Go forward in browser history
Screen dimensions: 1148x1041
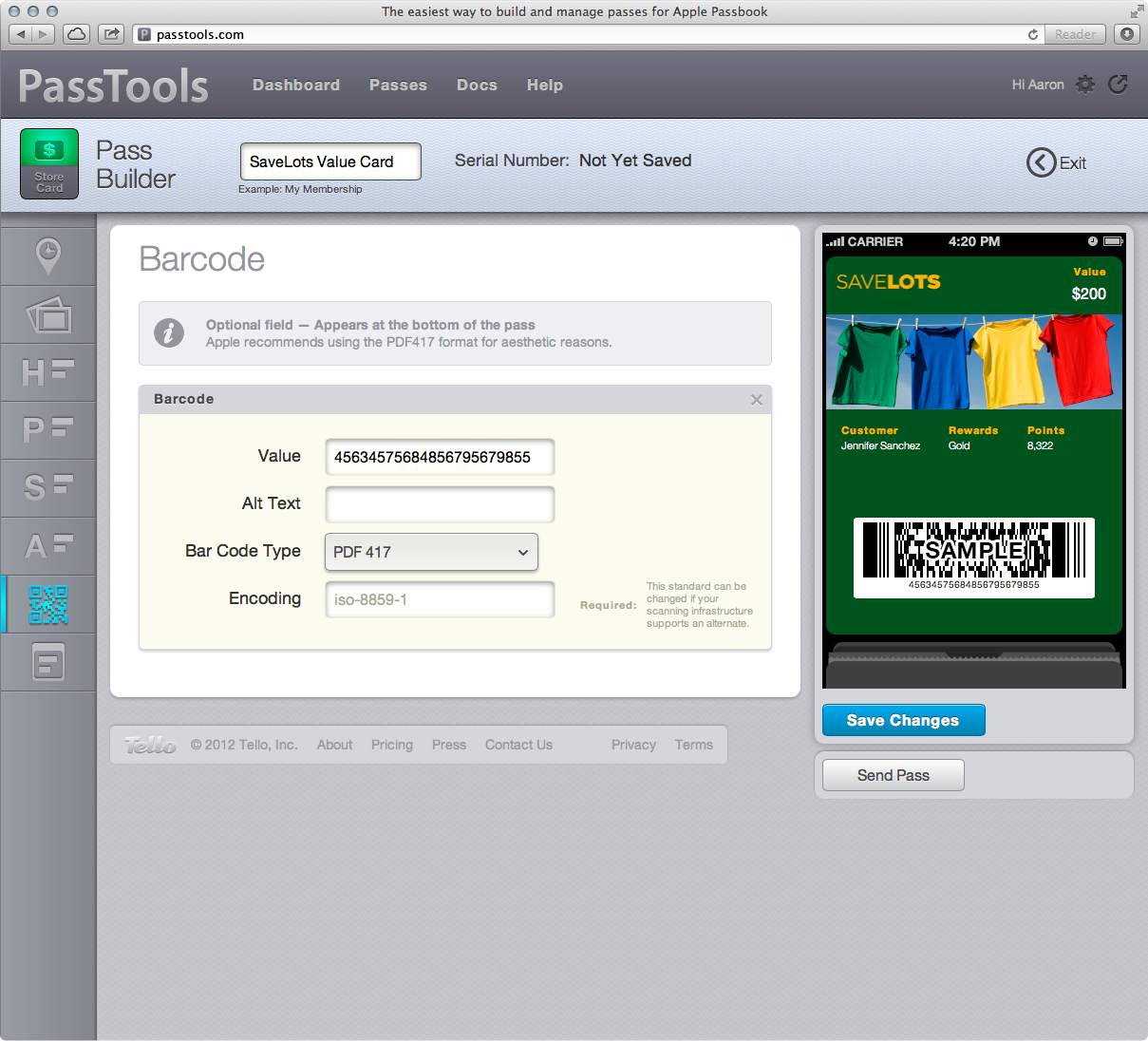click(44, 34)
